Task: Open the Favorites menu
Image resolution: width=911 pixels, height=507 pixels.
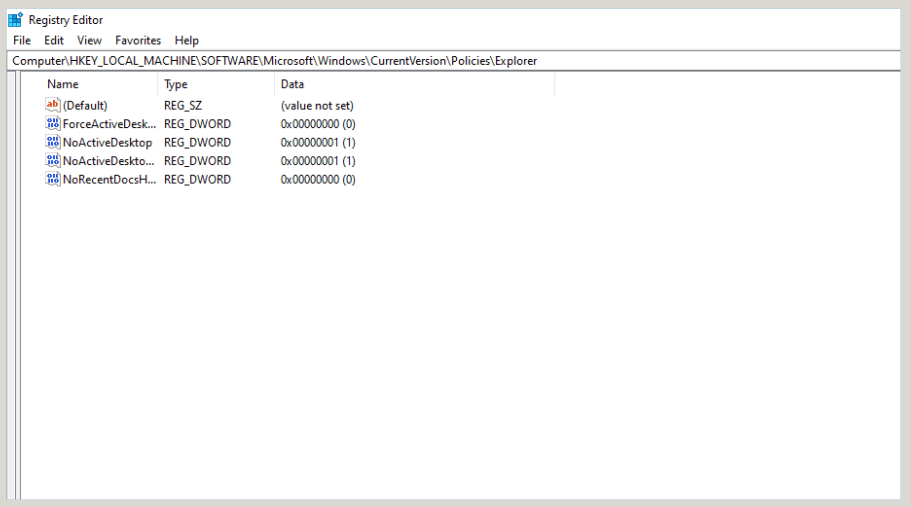Action: point(138,40)
